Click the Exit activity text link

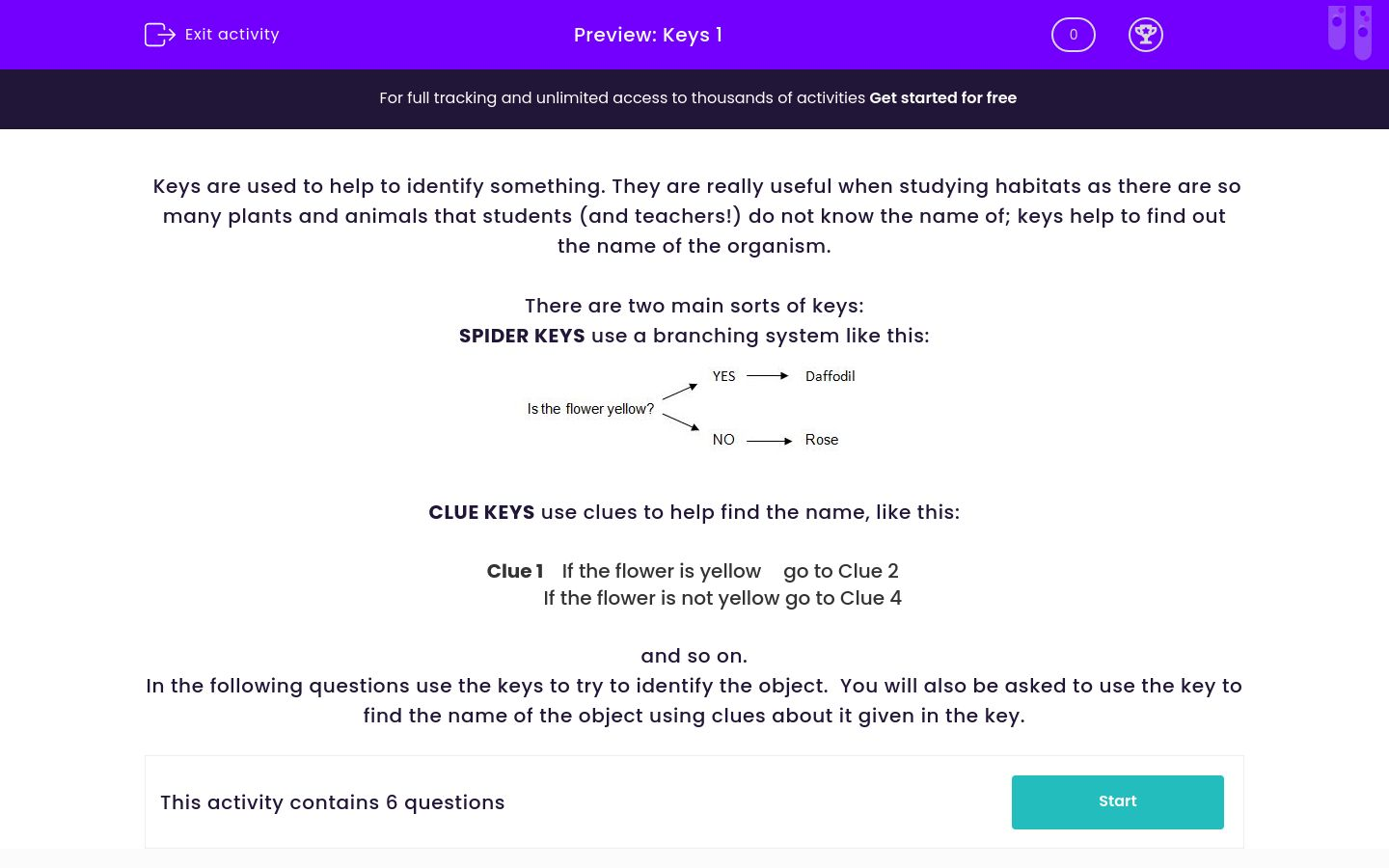coord(231,35)
